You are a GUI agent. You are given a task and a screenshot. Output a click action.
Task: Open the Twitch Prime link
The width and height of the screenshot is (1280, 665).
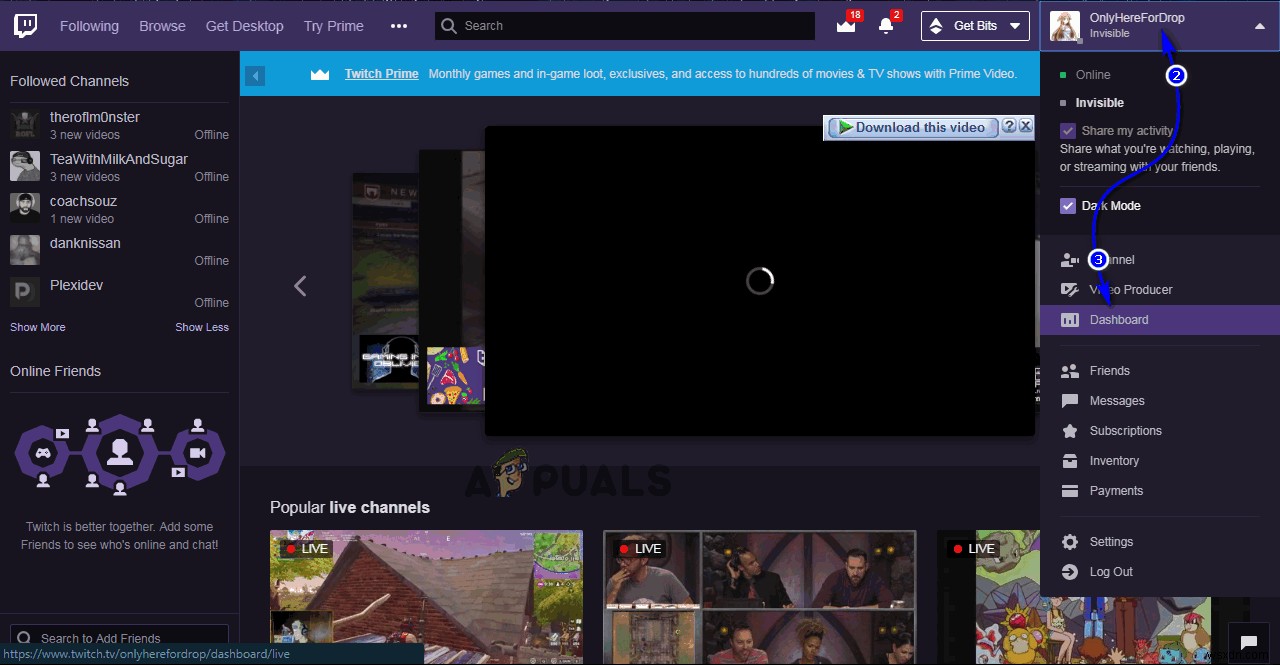381,73
